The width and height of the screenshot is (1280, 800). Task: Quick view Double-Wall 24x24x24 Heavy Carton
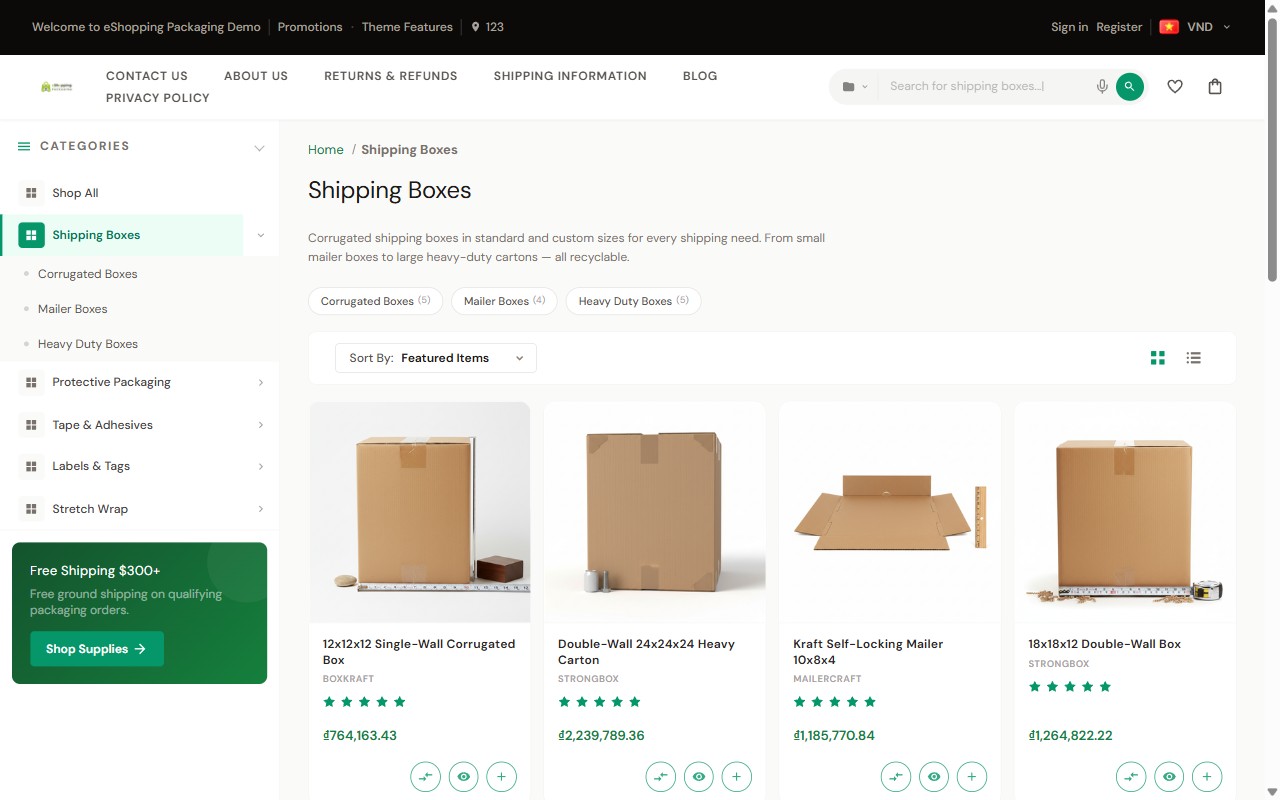698,776
